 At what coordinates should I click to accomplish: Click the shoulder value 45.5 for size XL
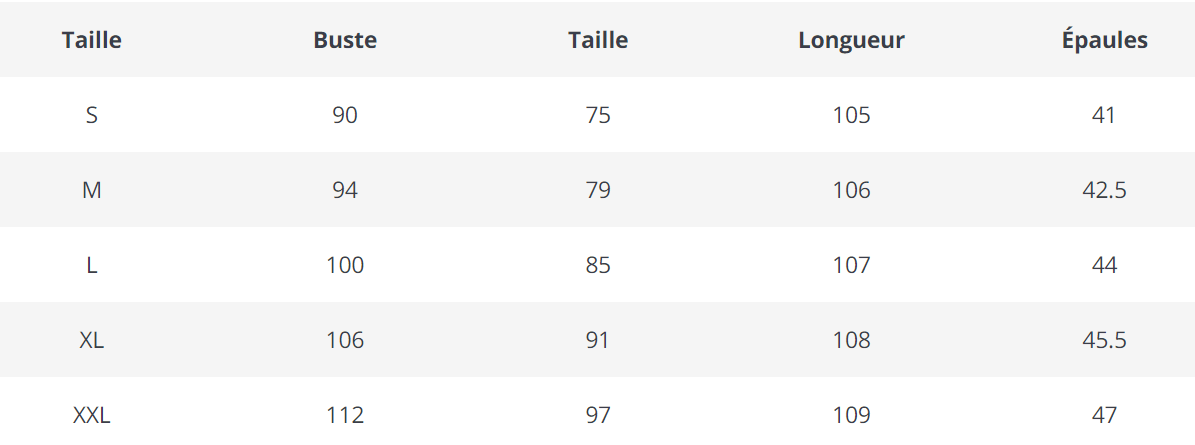(1104, 340)
